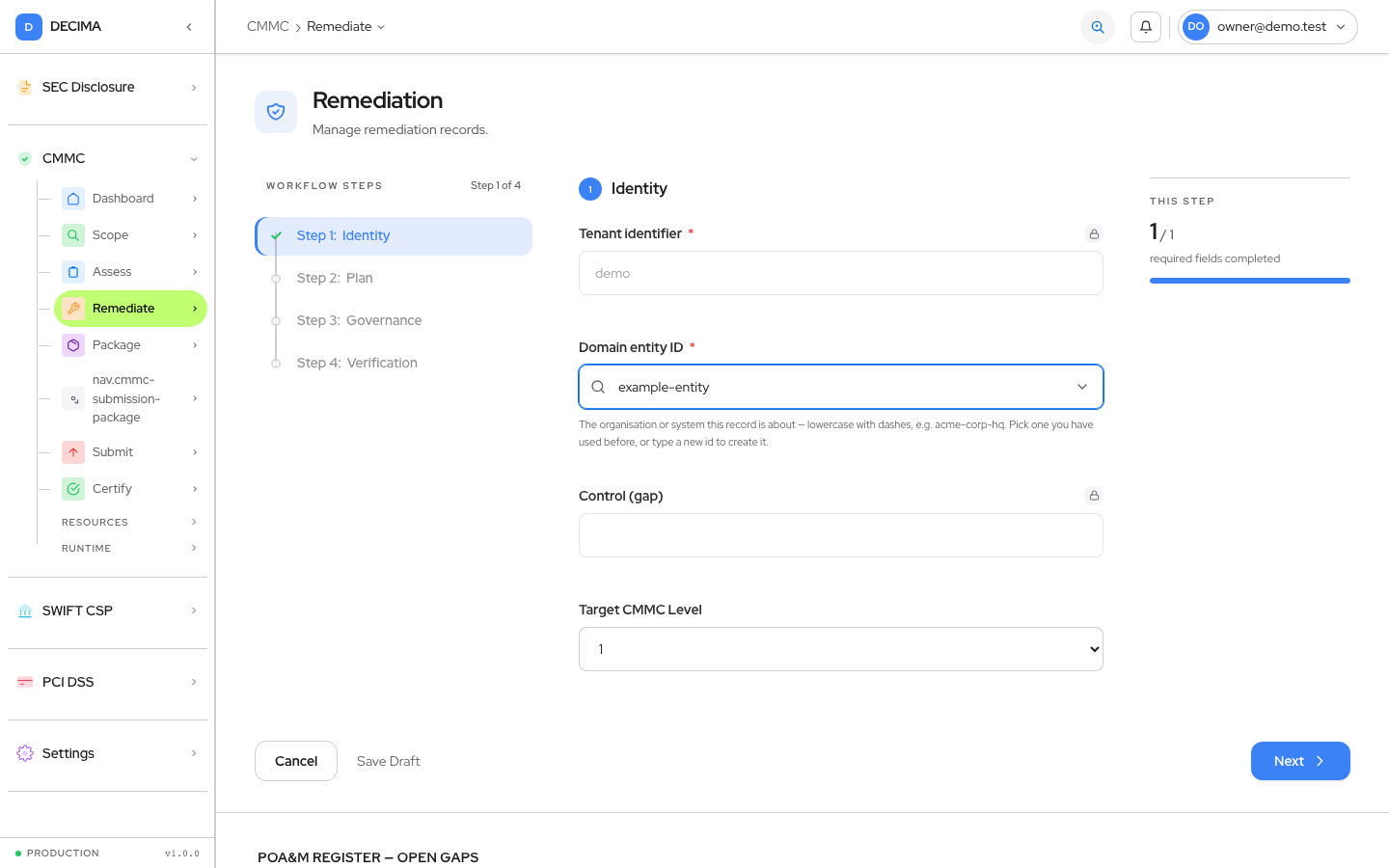The width and height of the screenshot is (1389, 868).
Task: Click the required fields progress bar
Action: pos(1250,281)
